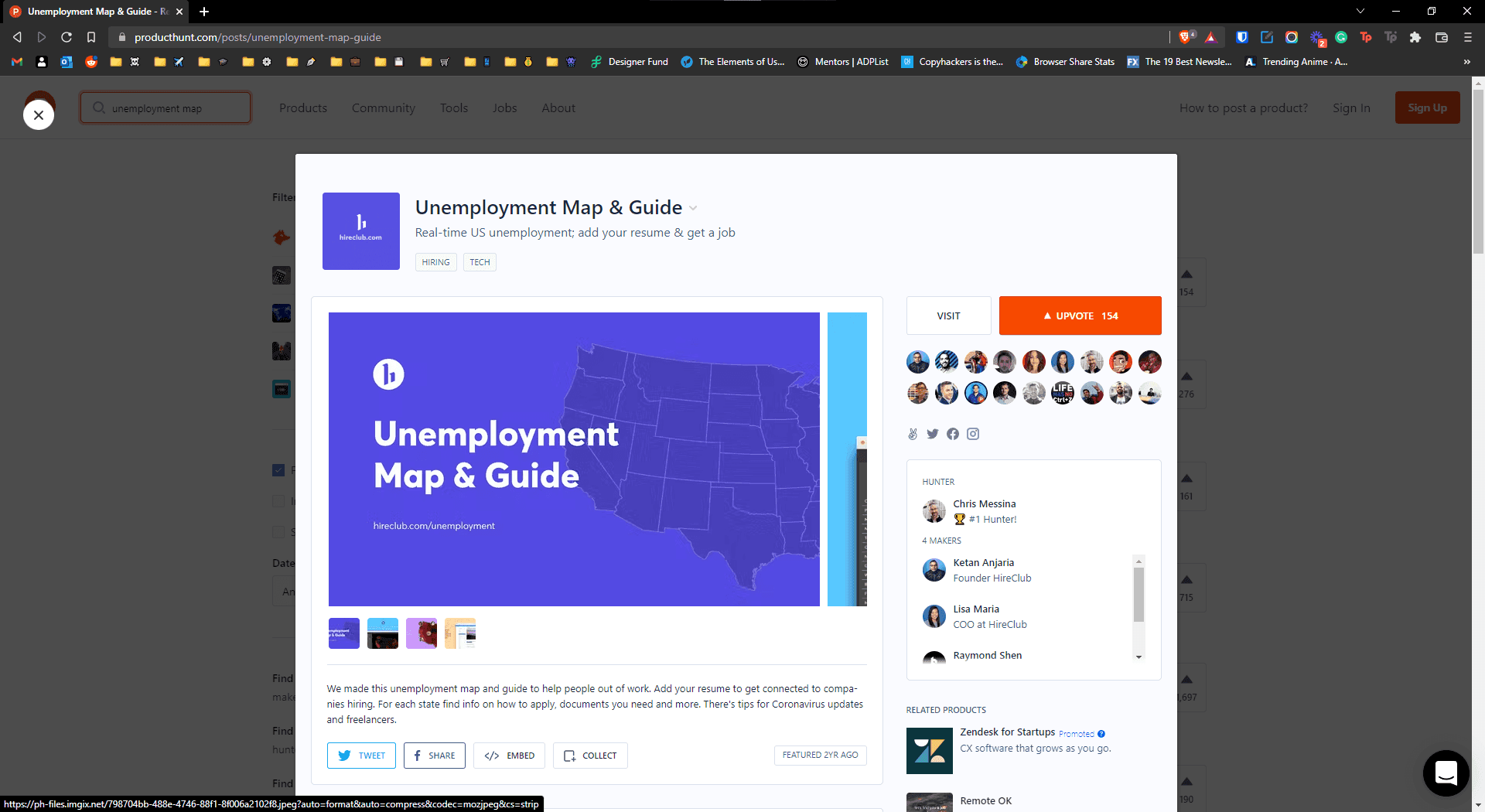Screen dimensions: 1485x812
Task: Open the shopping cart emoji bookmark folder
Action: (434, 62)
